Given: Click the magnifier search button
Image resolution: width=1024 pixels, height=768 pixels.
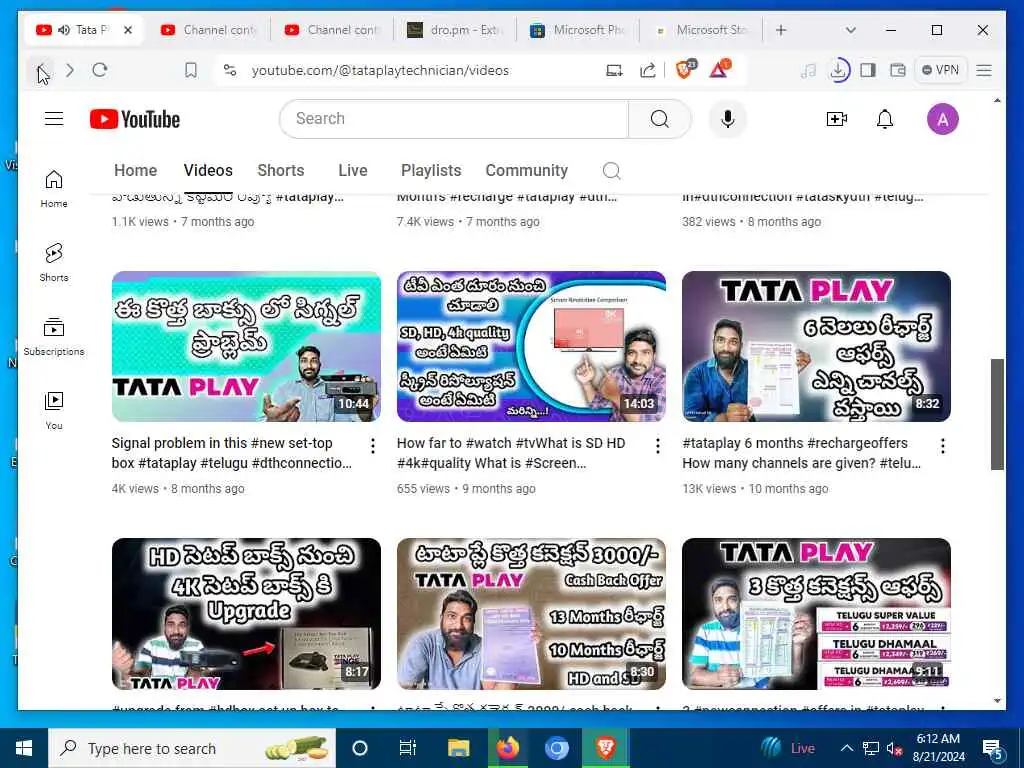Looking at the screenshot, I should pyautogui.click(x=660, y=119).
